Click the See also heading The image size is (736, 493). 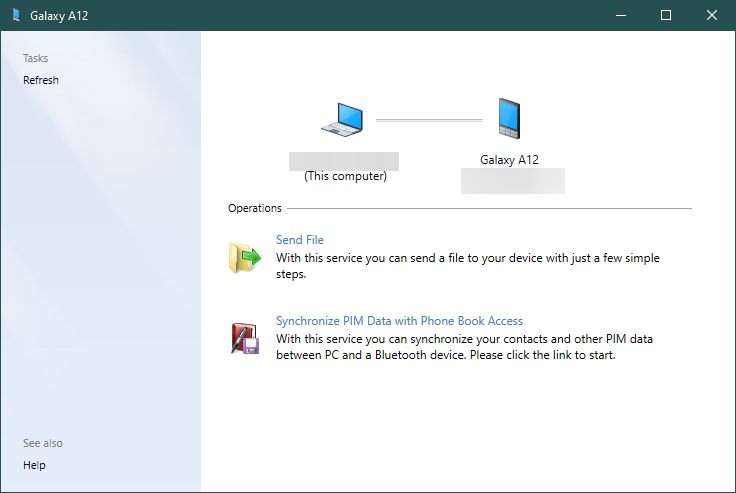point(42,443)
